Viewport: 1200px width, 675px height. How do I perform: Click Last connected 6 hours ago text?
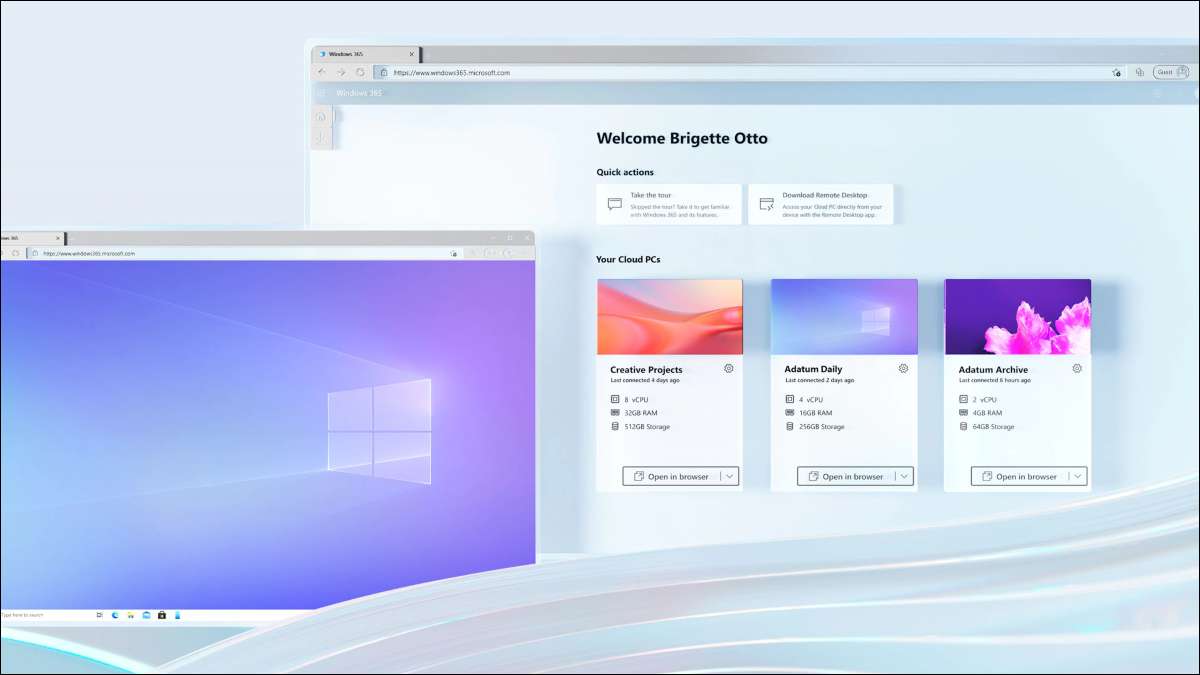point(994,380)
